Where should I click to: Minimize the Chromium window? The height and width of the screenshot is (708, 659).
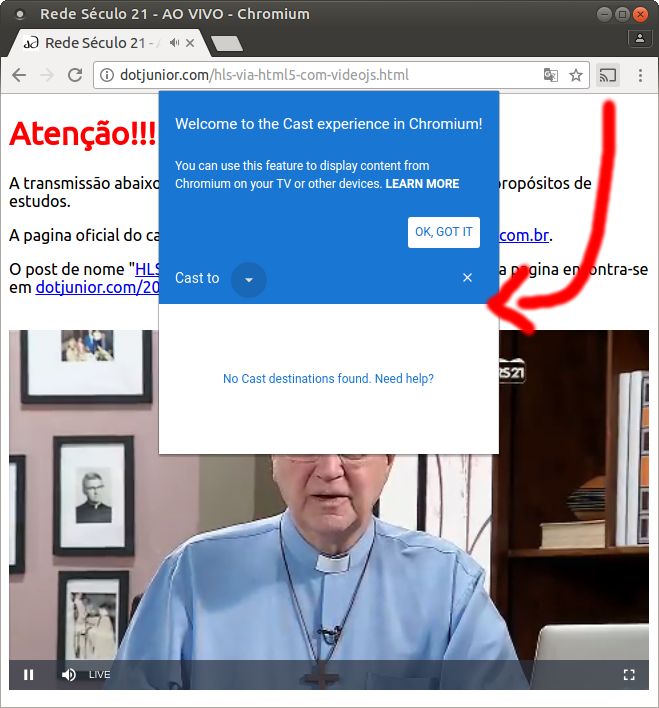point(604,14)
